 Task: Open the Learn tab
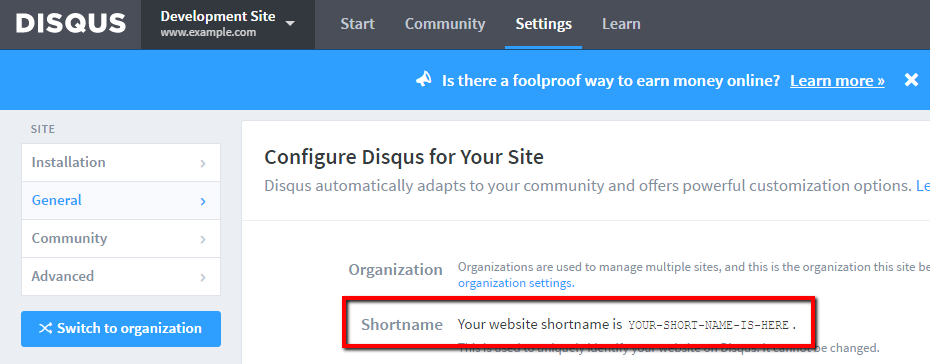click(x=621, y=24)
